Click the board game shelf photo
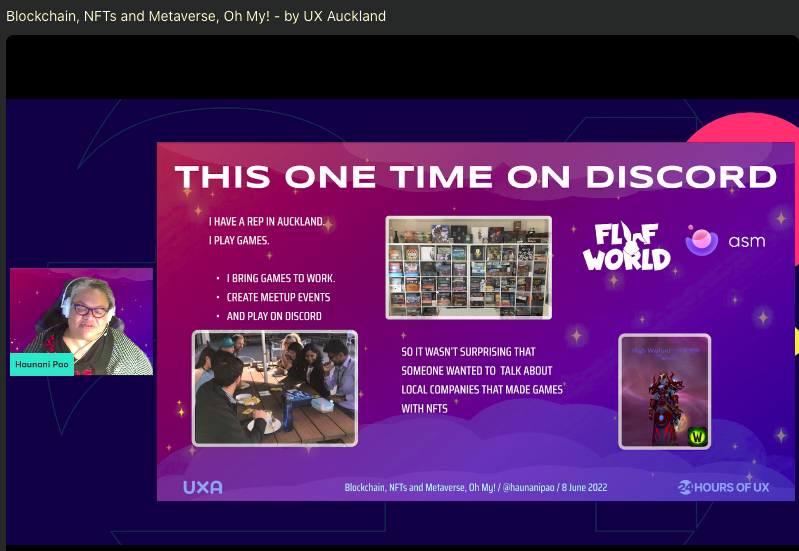This screenshot has height=551, width=799. [x=469, y=268]
